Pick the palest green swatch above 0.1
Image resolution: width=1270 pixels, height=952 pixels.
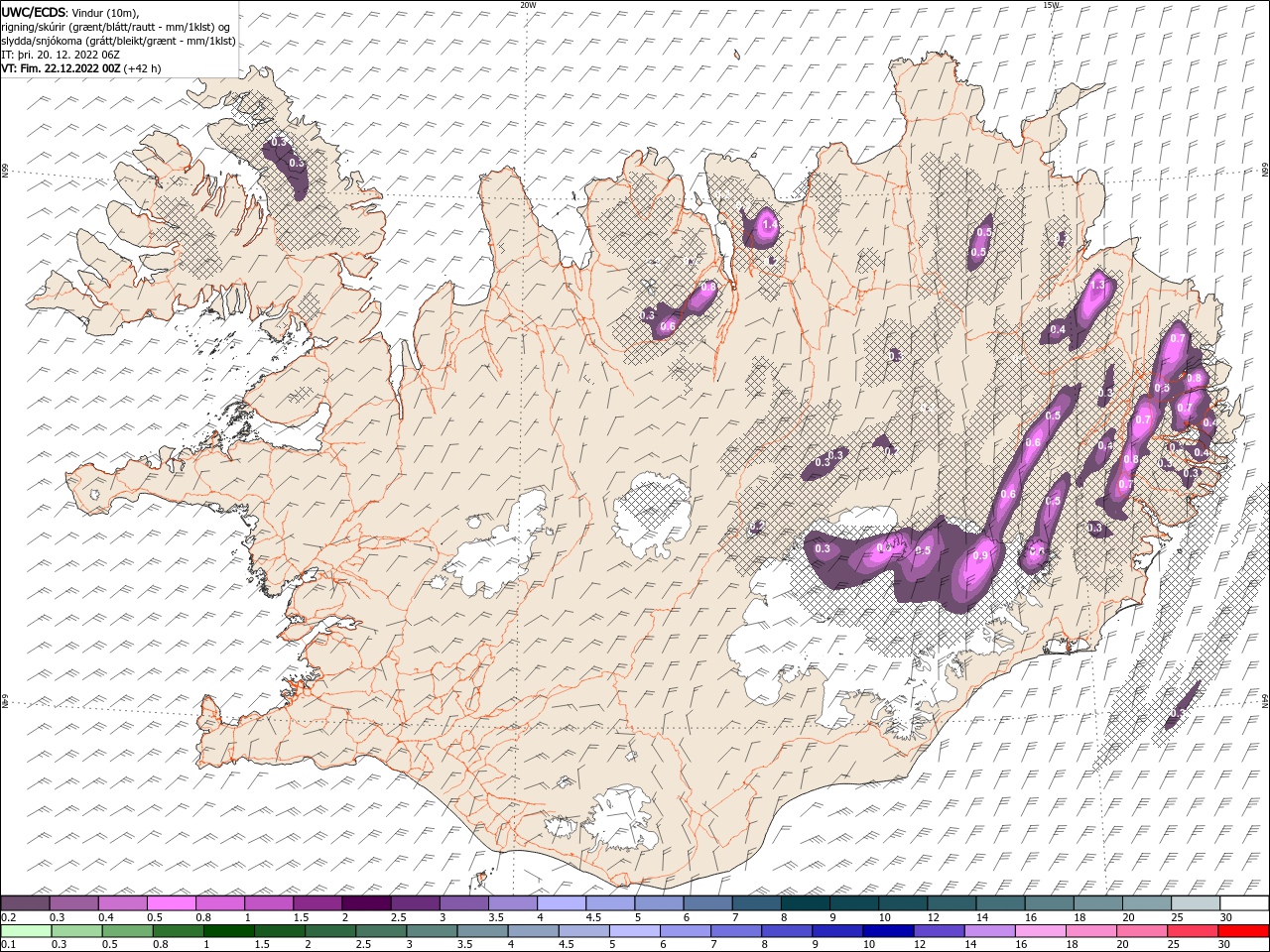(26, 931)
